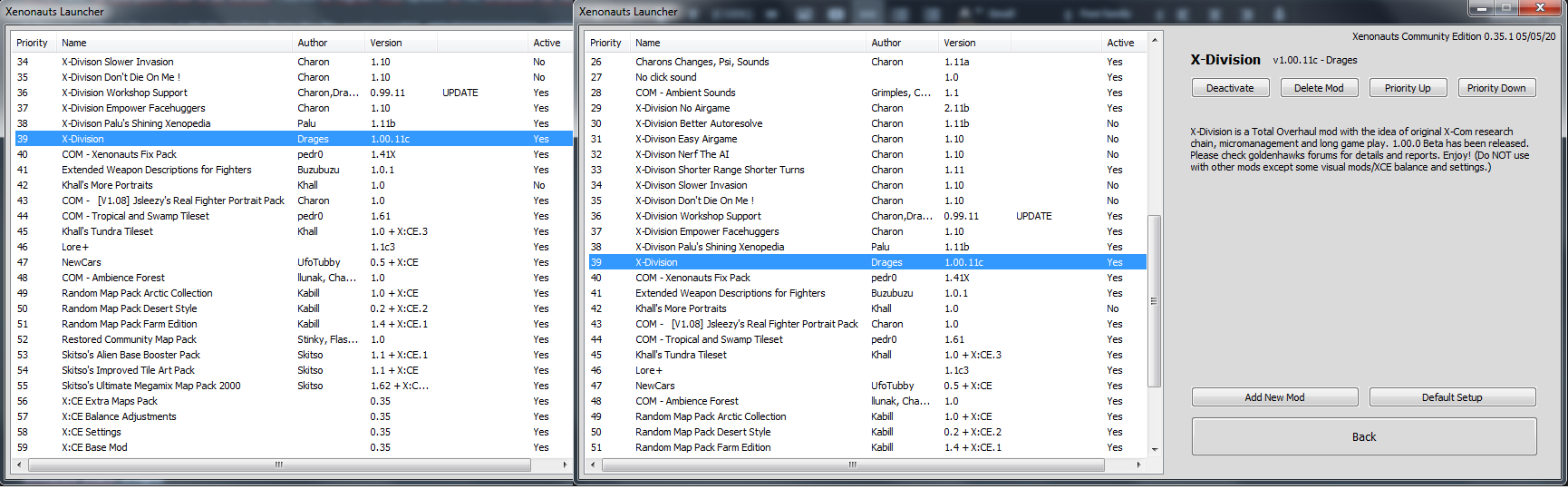Click left arrow of right window's horizontal scrollbar
The image size is (1568, 489).
click(594, 465)
